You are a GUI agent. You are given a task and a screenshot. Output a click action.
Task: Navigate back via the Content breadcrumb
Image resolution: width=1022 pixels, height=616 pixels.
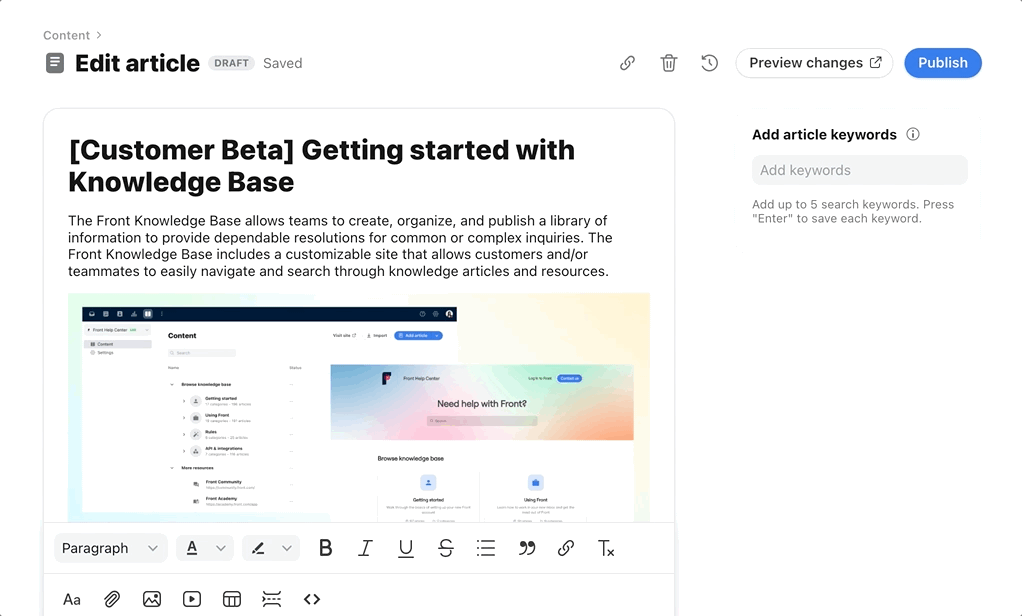coord(66,34)
